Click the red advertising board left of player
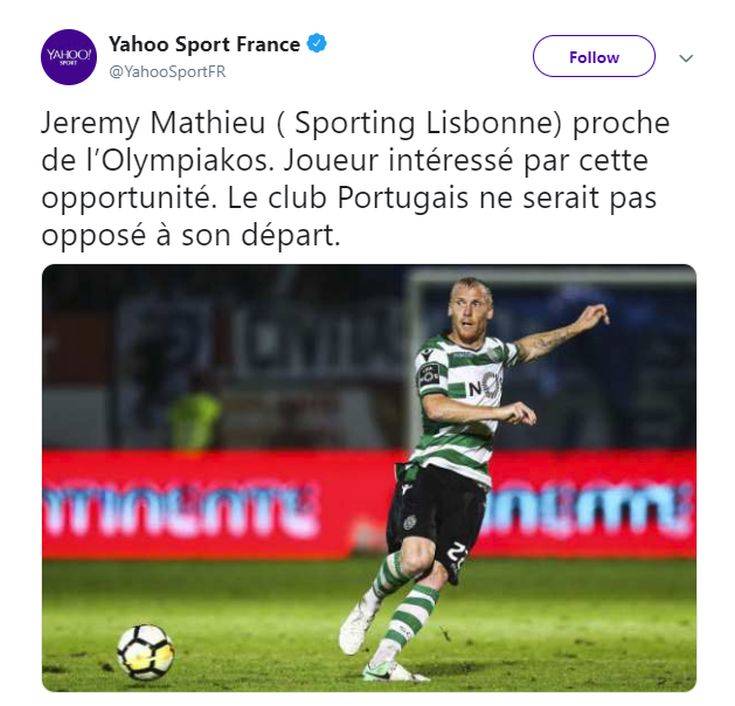735x706 pixels. tap(216, 504)
